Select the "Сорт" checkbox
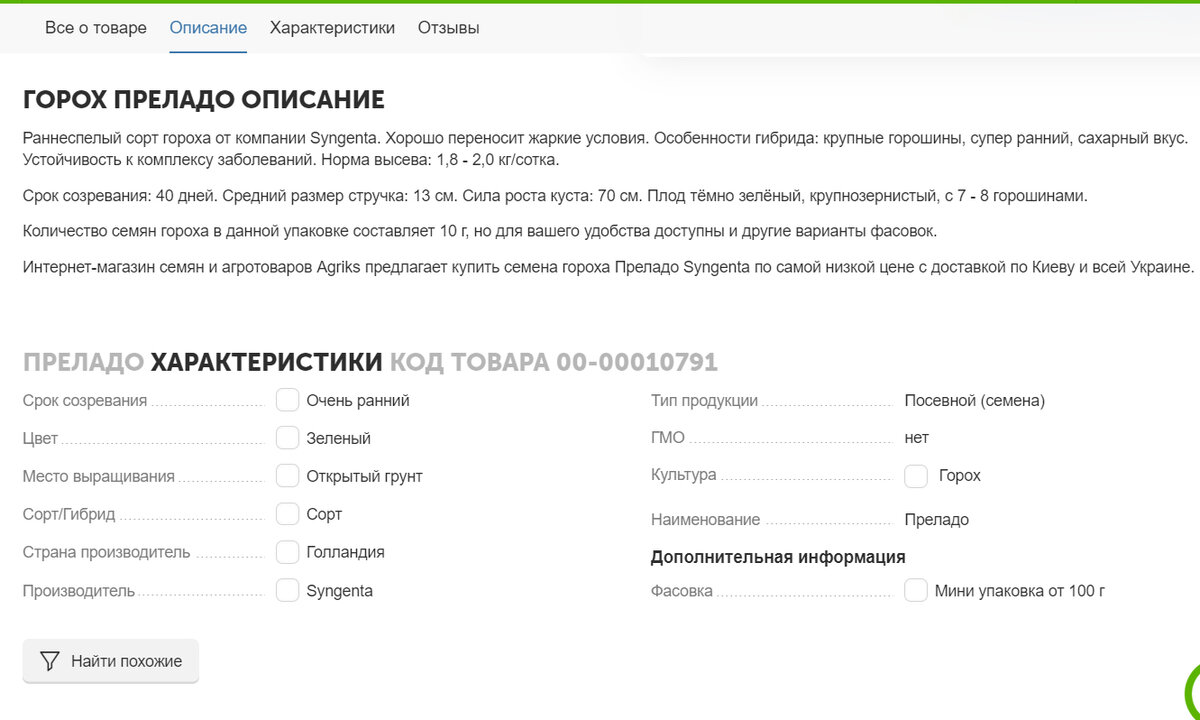The width and height of the screenshot is (1200, 720). point(288,514)
